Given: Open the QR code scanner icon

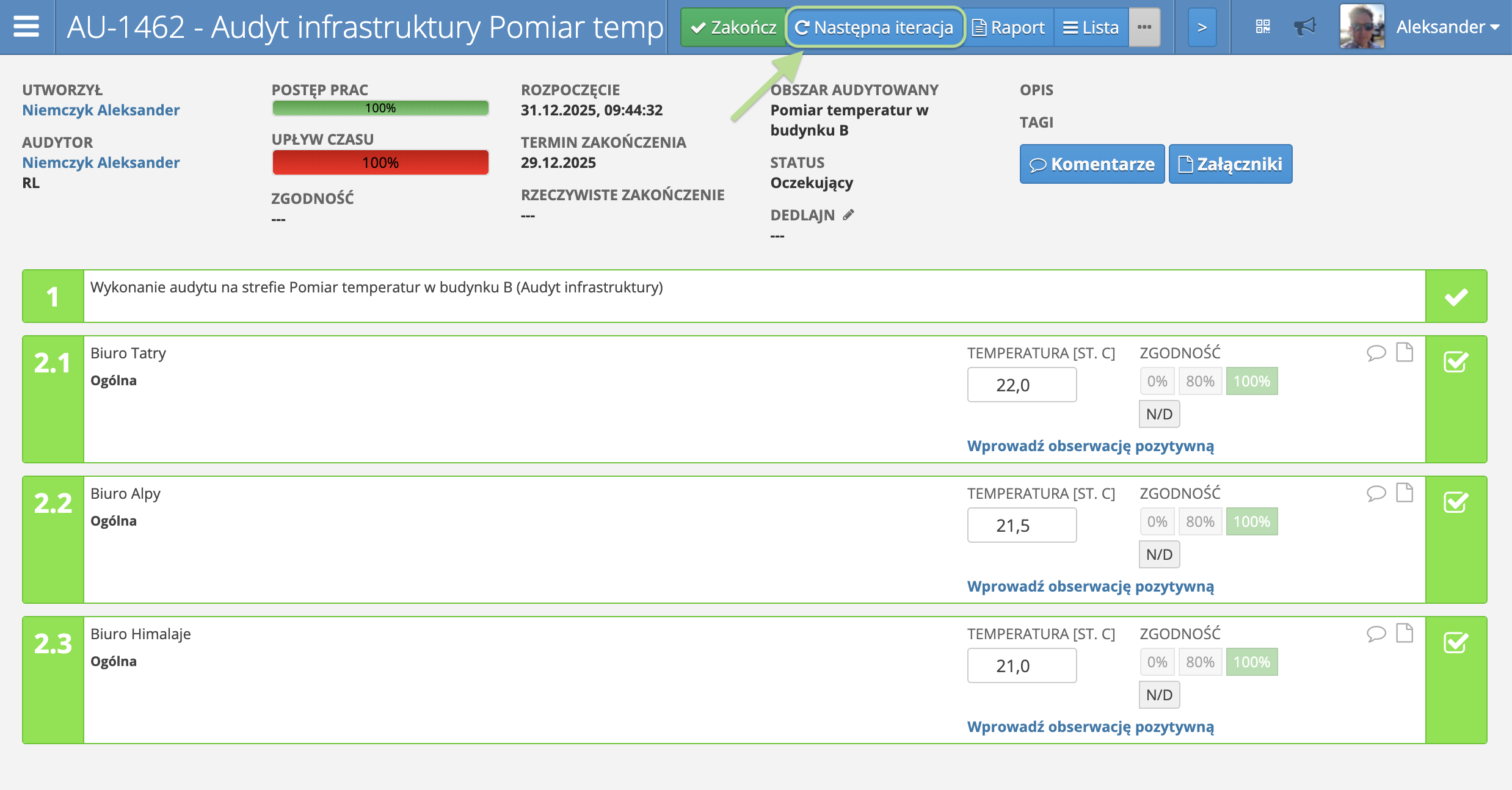Looking at the screenshot, I should pos(1263,26).
